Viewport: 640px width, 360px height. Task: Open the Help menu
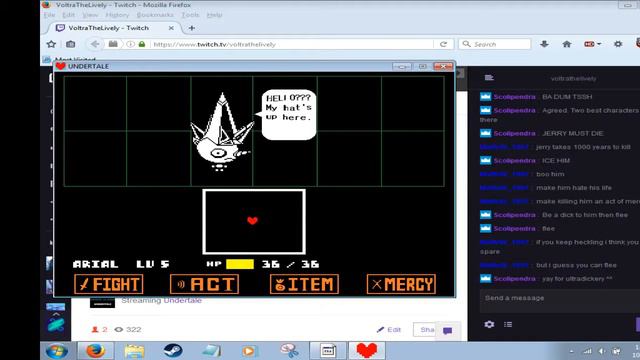[x=214, y=15]
